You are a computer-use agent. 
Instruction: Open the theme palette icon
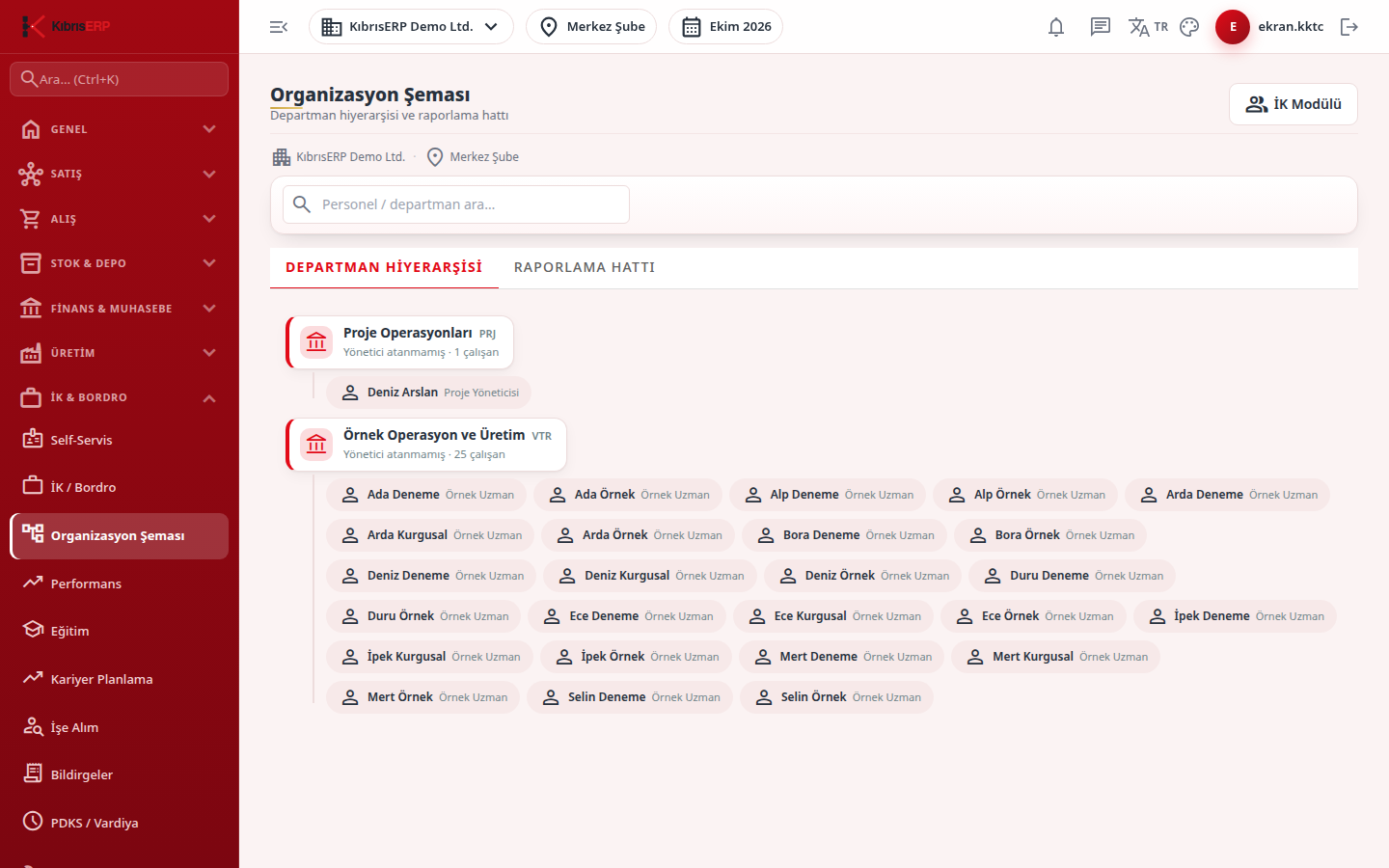[1189, 27]
